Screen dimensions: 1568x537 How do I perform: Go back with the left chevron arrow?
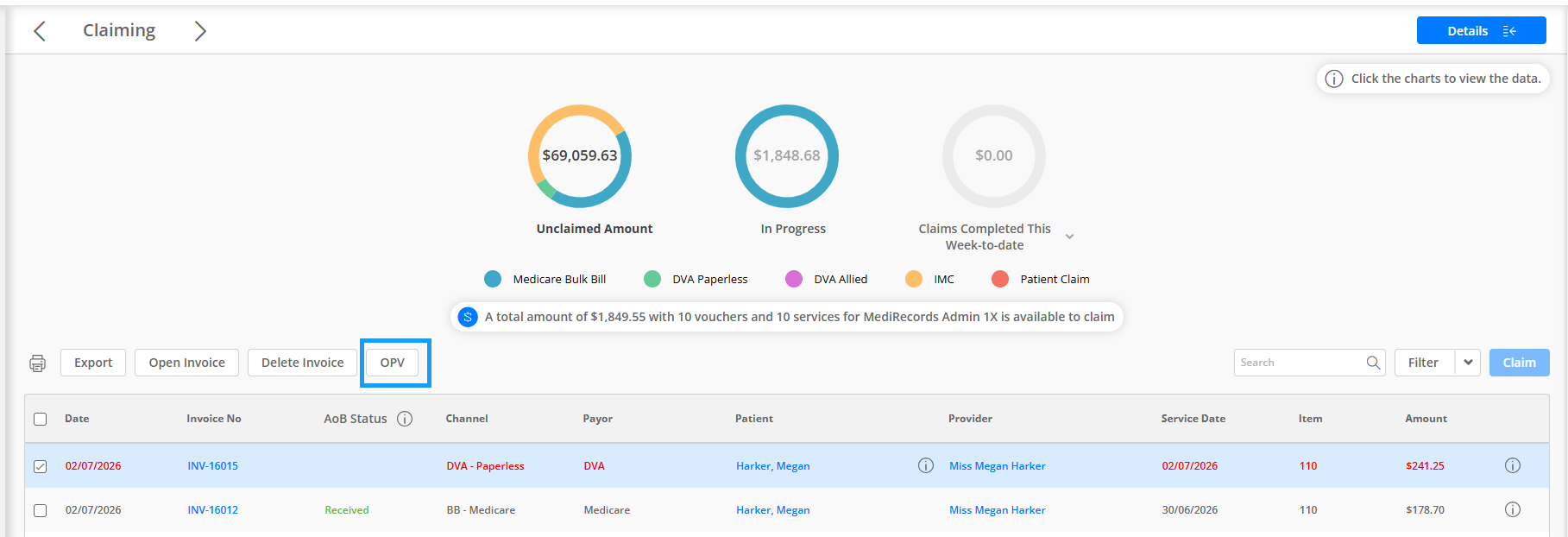pyautogui.click(x=39, y=31)
